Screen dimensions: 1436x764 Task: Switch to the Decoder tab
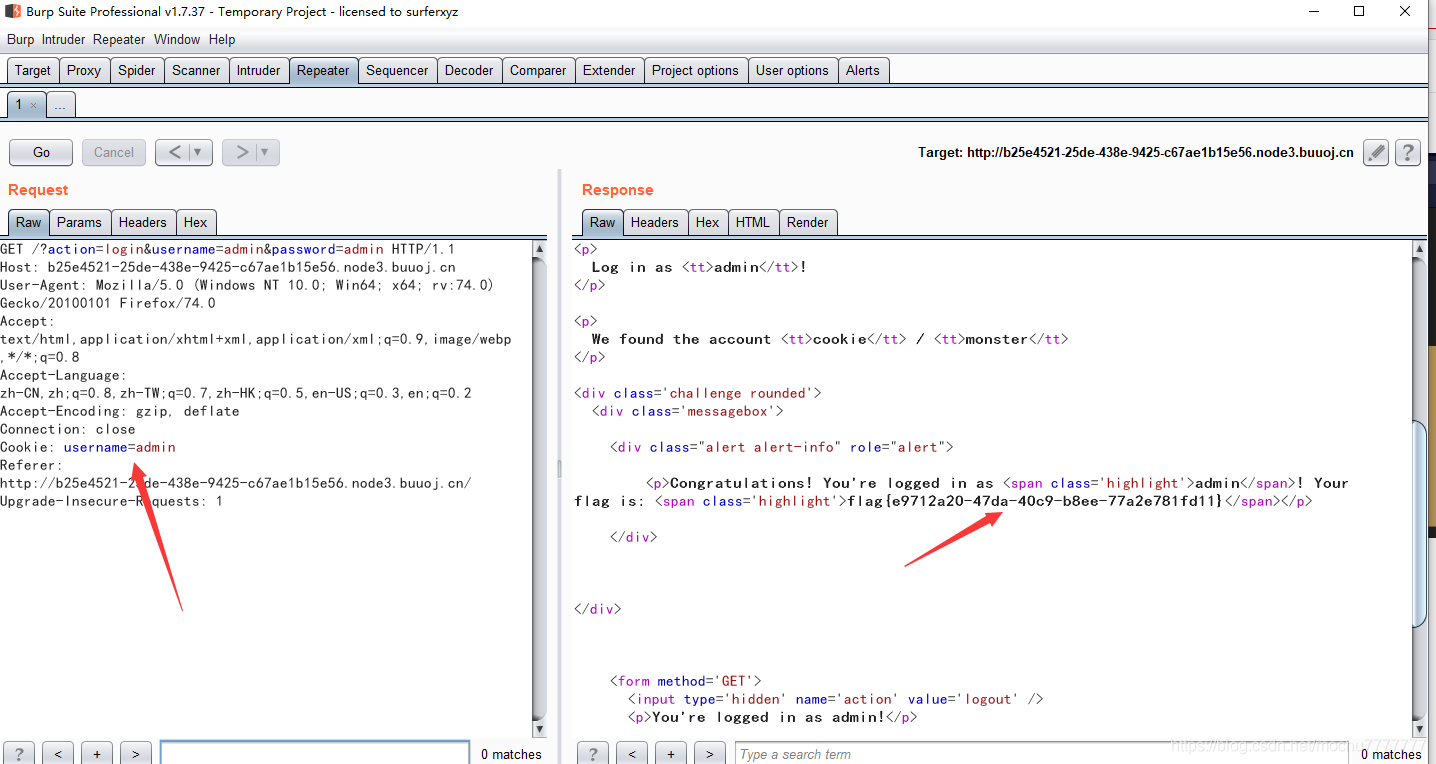pyautogui.click(x=469, y=70)
